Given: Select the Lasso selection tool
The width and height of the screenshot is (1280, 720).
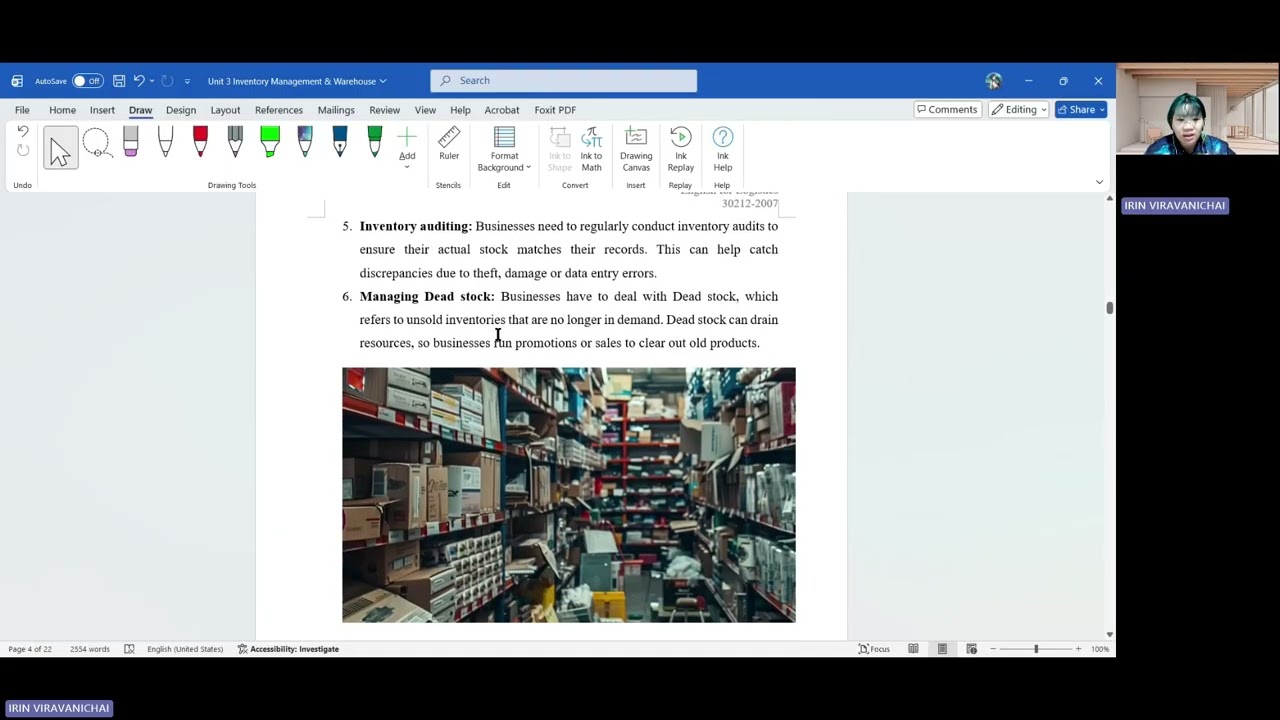Looking at the screenshot, I should pos(96,144).
